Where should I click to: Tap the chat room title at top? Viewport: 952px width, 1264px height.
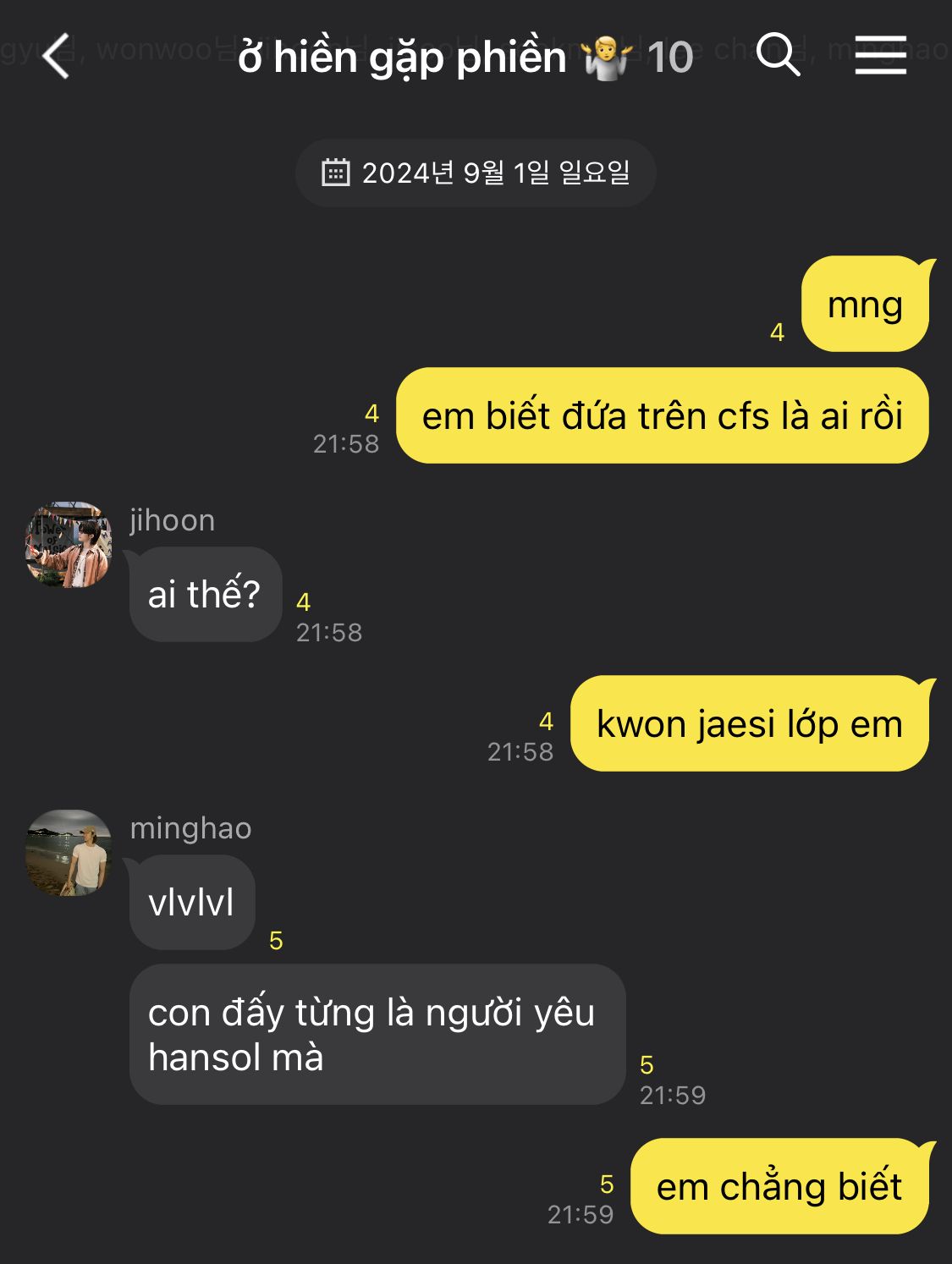point(402,58)
